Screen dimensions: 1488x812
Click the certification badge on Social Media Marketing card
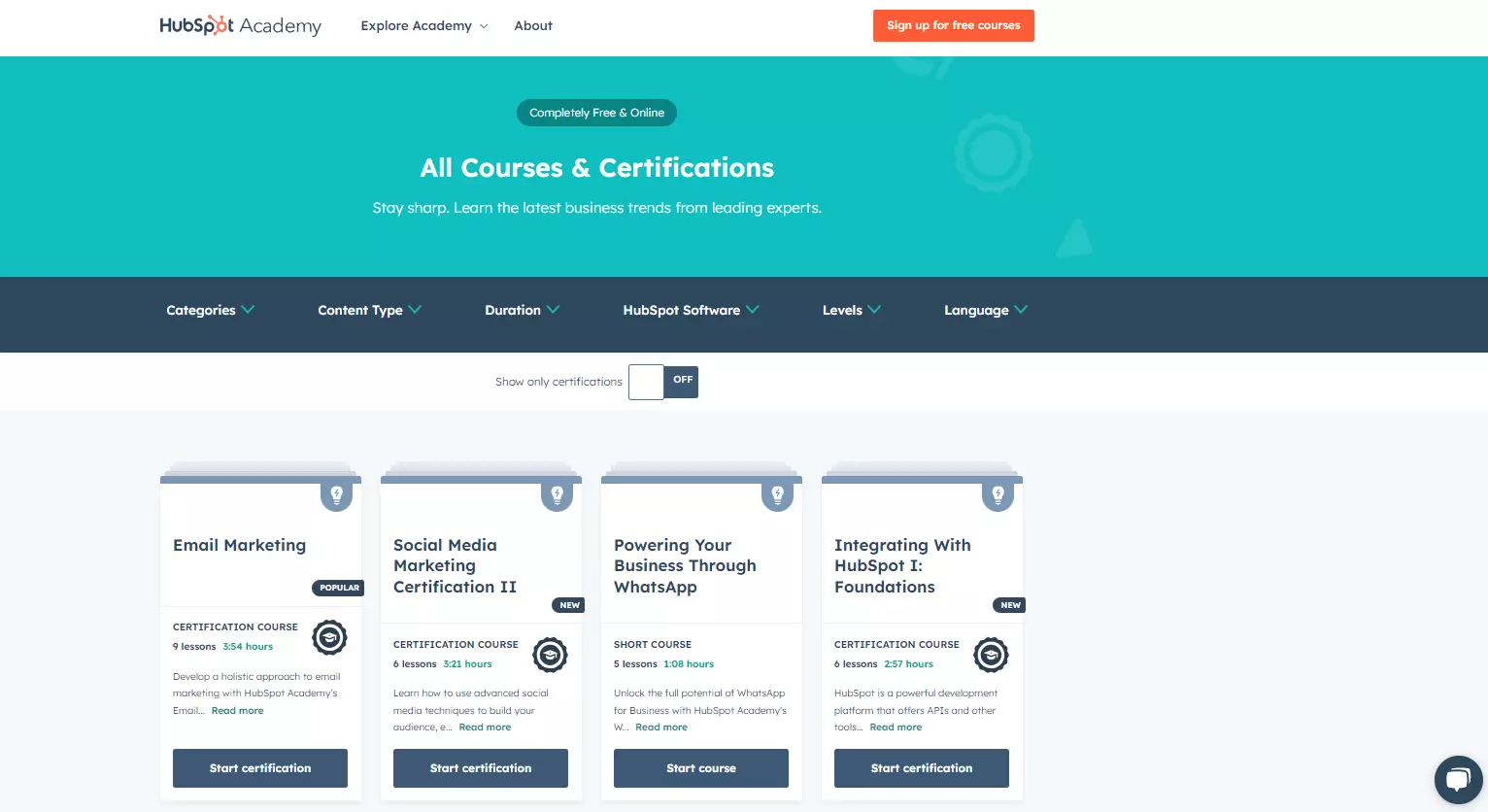point(550,655)
